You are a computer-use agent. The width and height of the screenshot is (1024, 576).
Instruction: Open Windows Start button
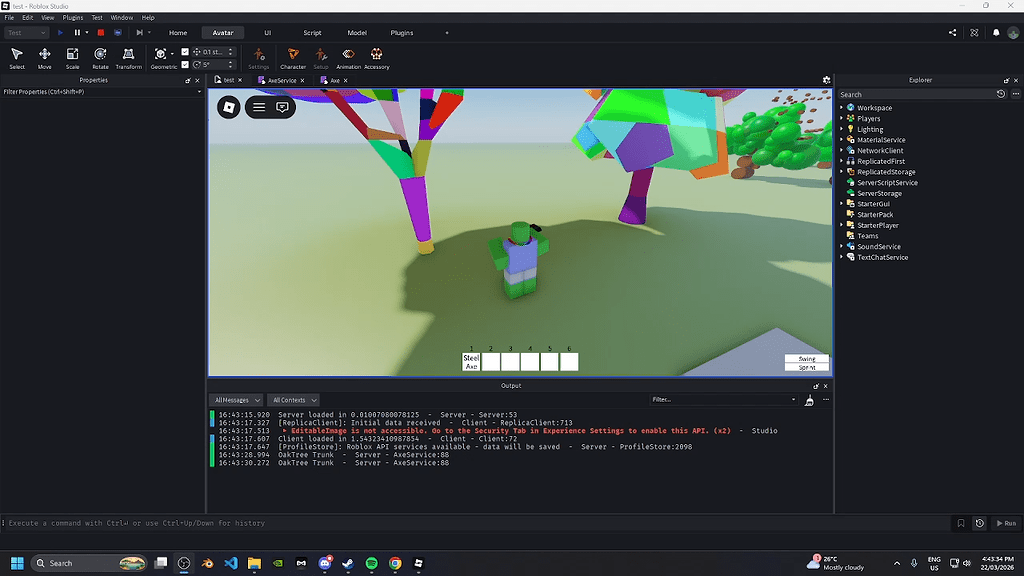(17, 563)
